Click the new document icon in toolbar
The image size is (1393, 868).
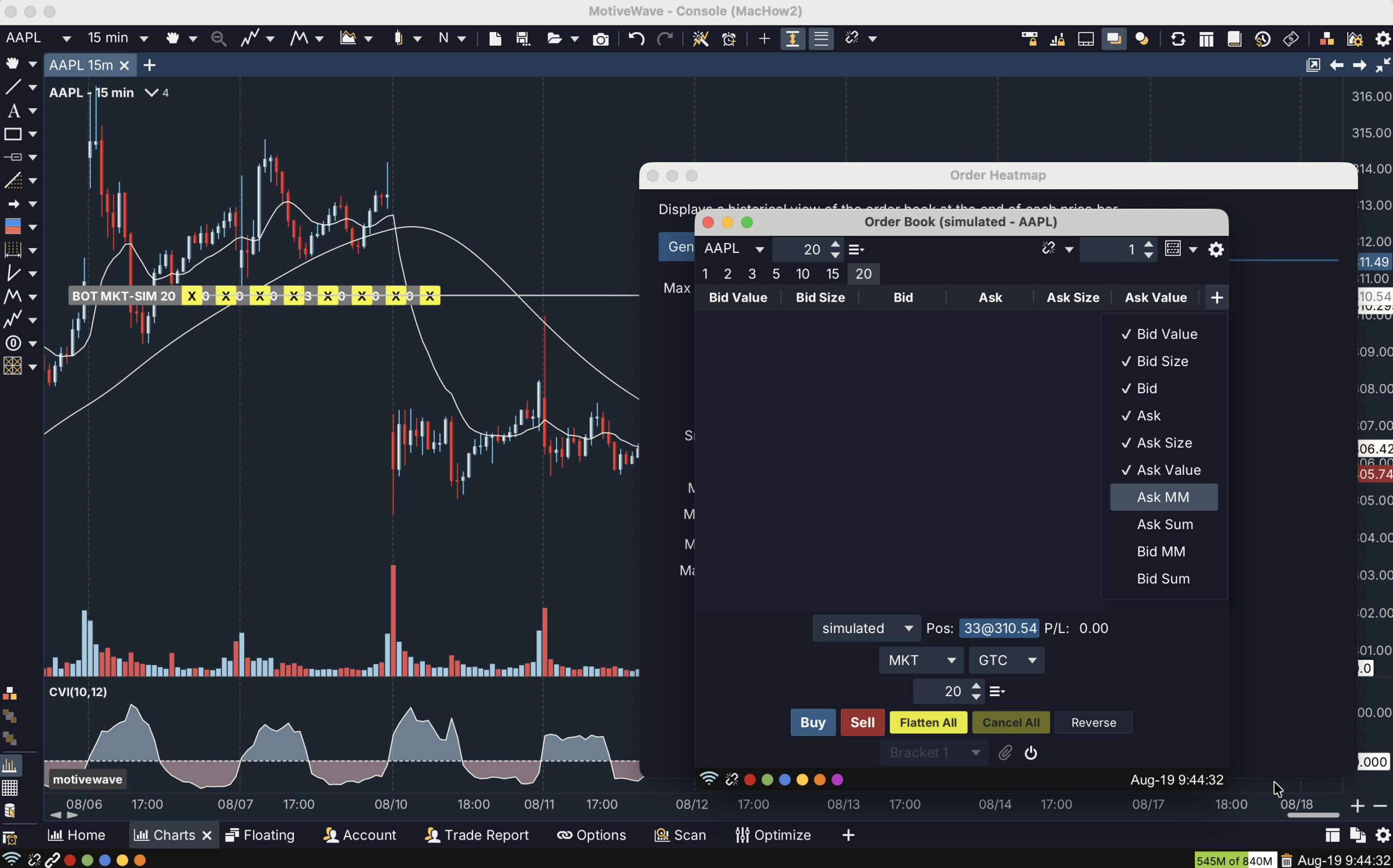(x=495, y=39)
